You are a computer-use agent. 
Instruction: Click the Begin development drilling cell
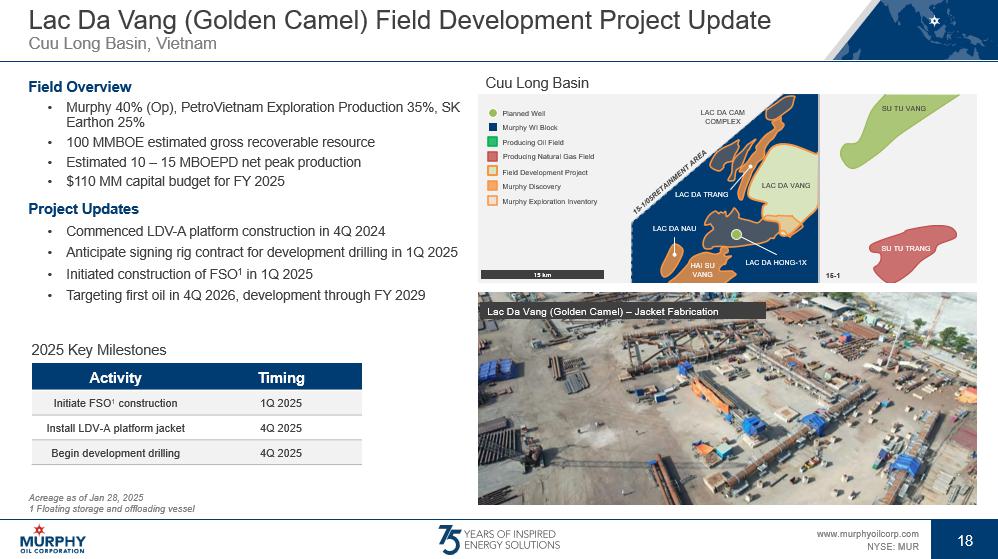115,453
